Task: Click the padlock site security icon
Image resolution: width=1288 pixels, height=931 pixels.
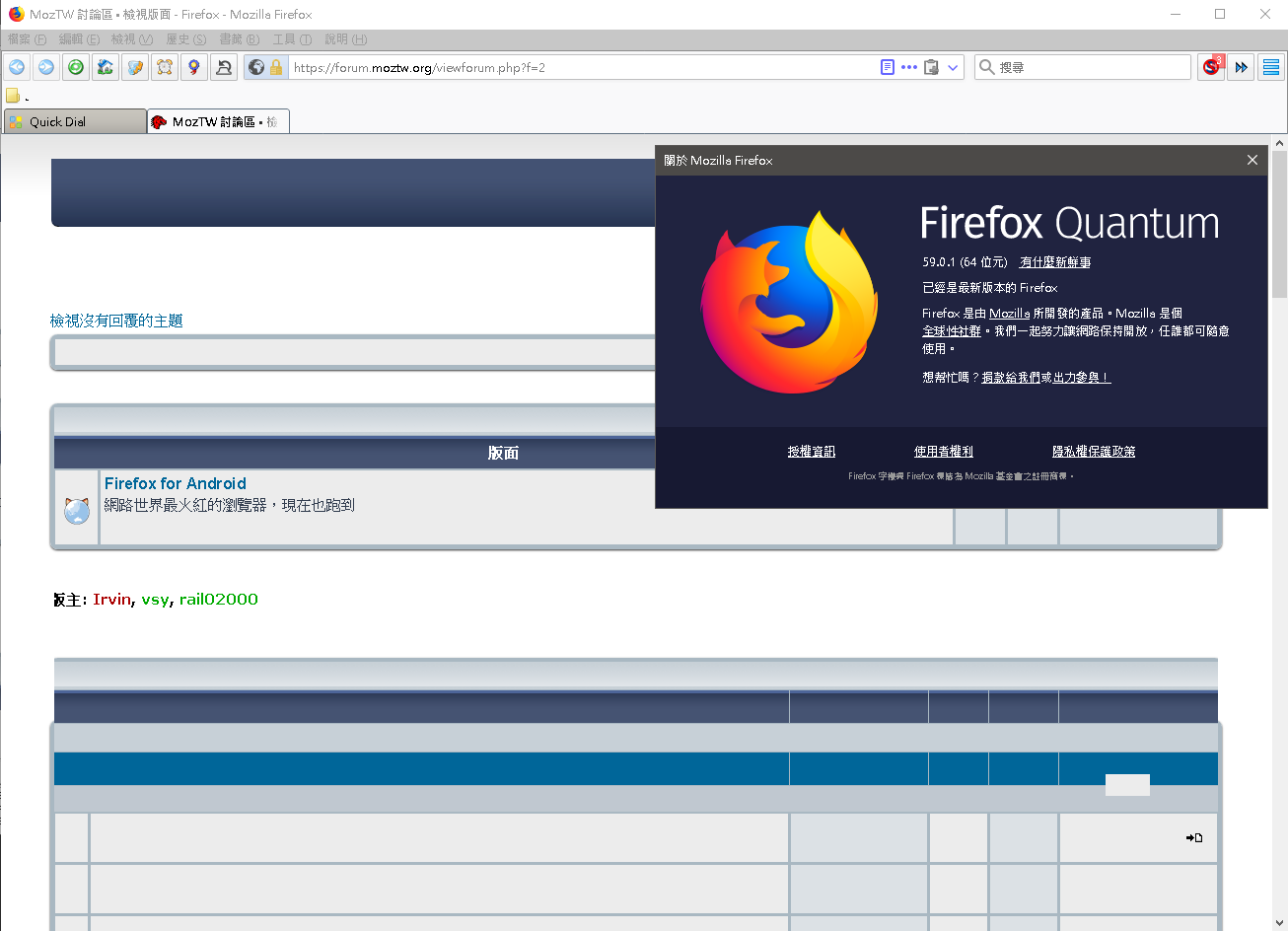Action: (x=276, y=67)
